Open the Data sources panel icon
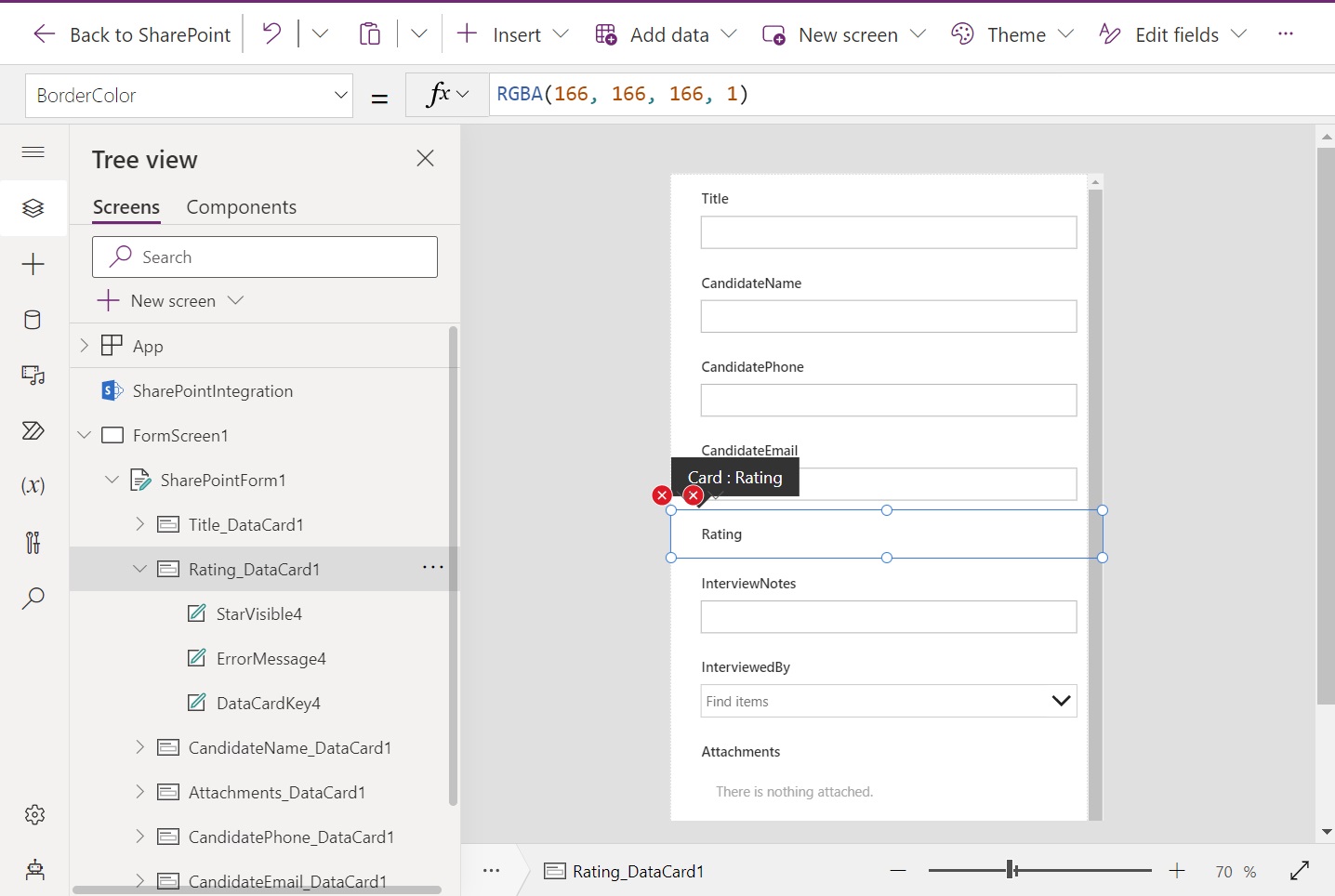1335x896 pixels. [33, 320]
